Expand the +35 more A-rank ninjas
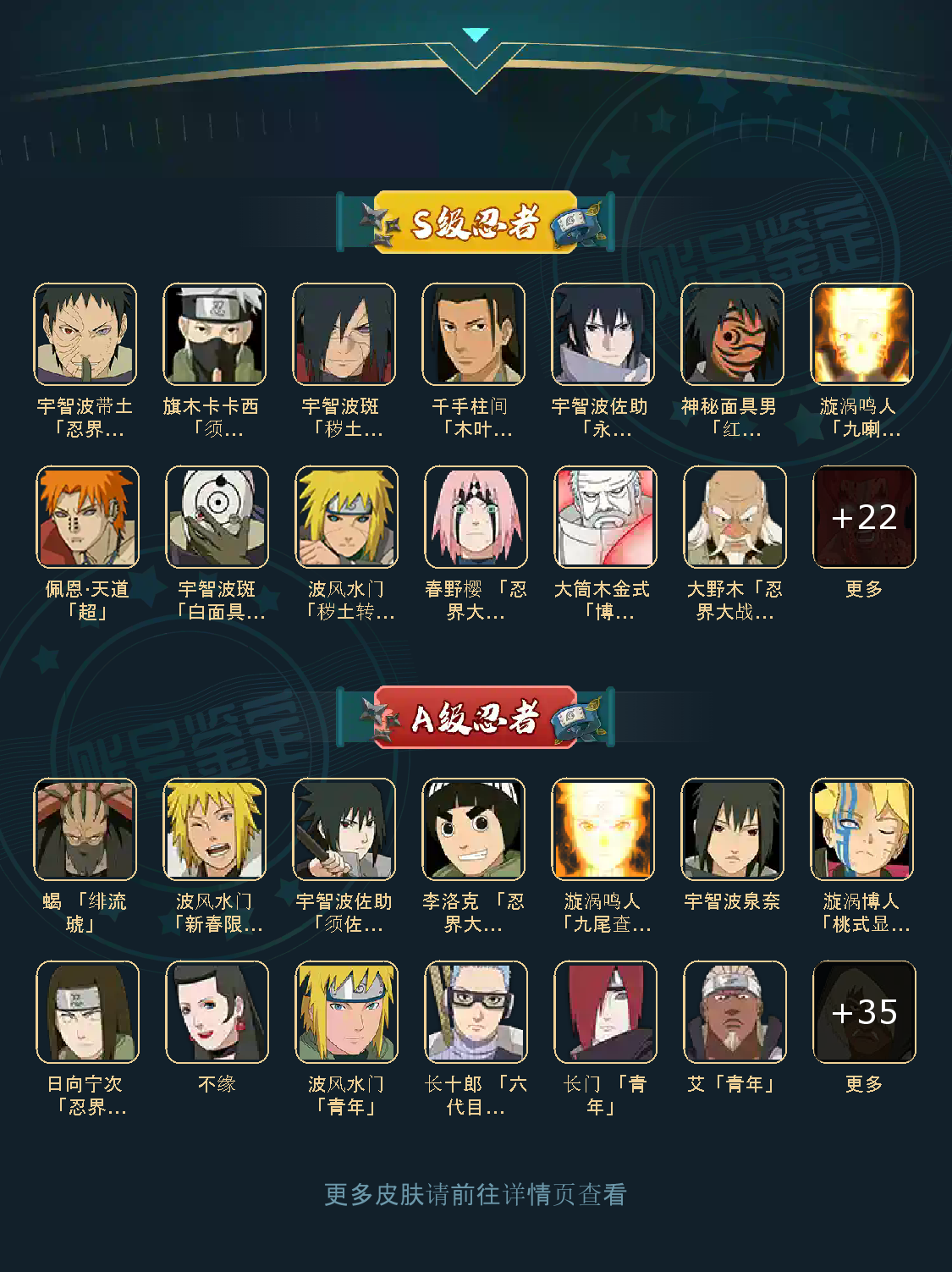The image size is (952, 1272). click(x=865, y=1012)
